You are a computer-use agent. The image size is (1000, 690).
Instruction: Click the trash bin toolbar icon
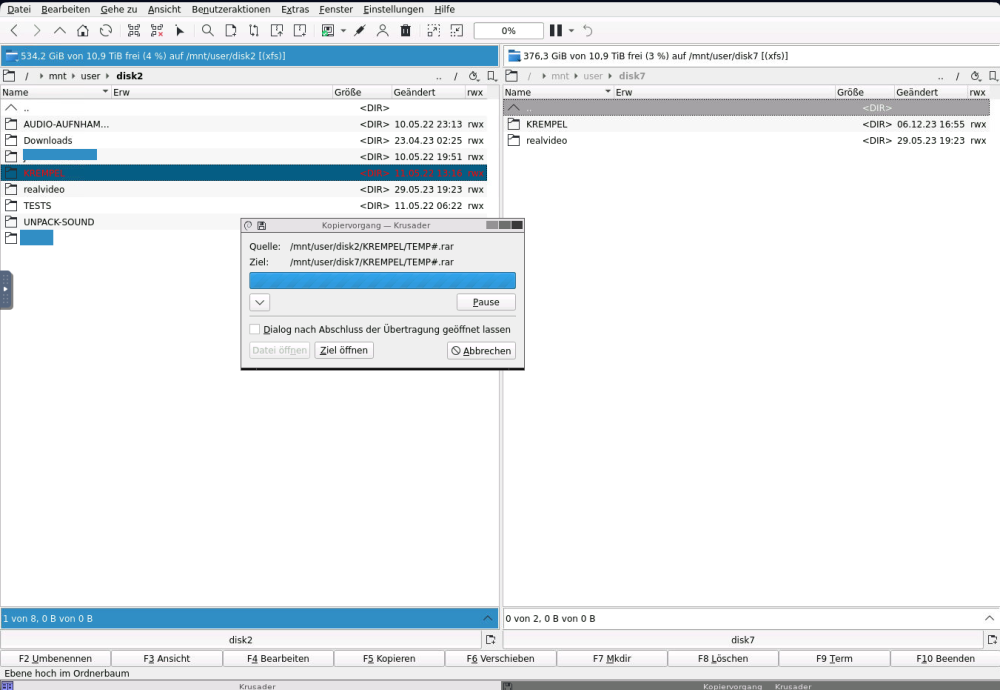(x=406, y=31)
